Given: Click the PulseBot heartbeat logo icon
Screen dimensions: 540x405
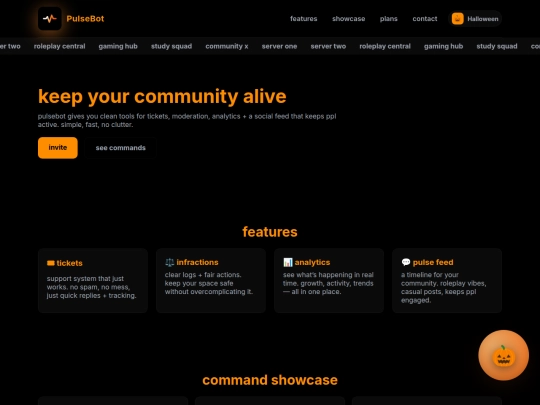Looking at the screenshot, I should coord(50,19).
